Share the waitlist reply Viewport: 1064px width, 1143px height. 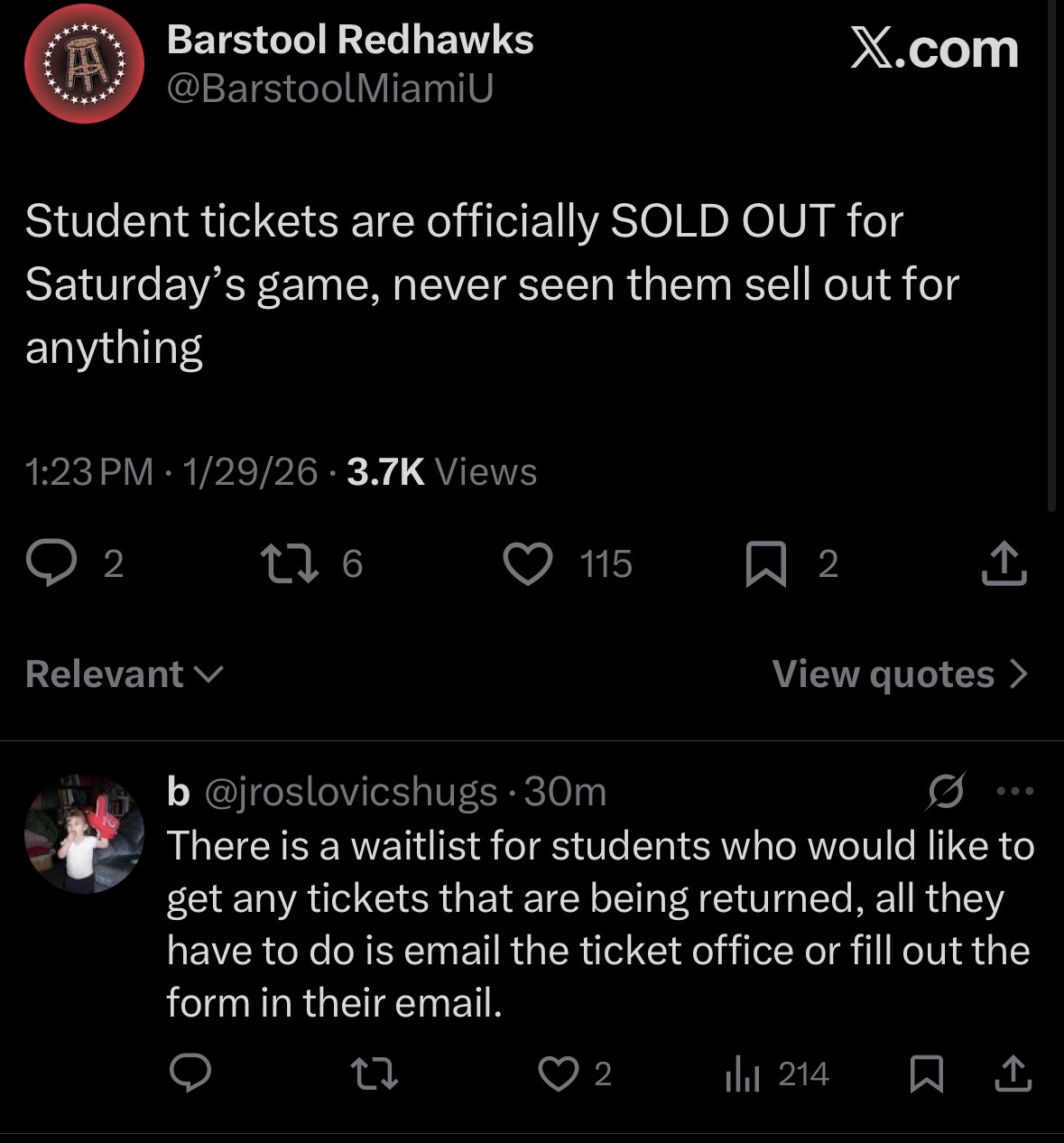pyautogui.click(x=1013, y=1073)
